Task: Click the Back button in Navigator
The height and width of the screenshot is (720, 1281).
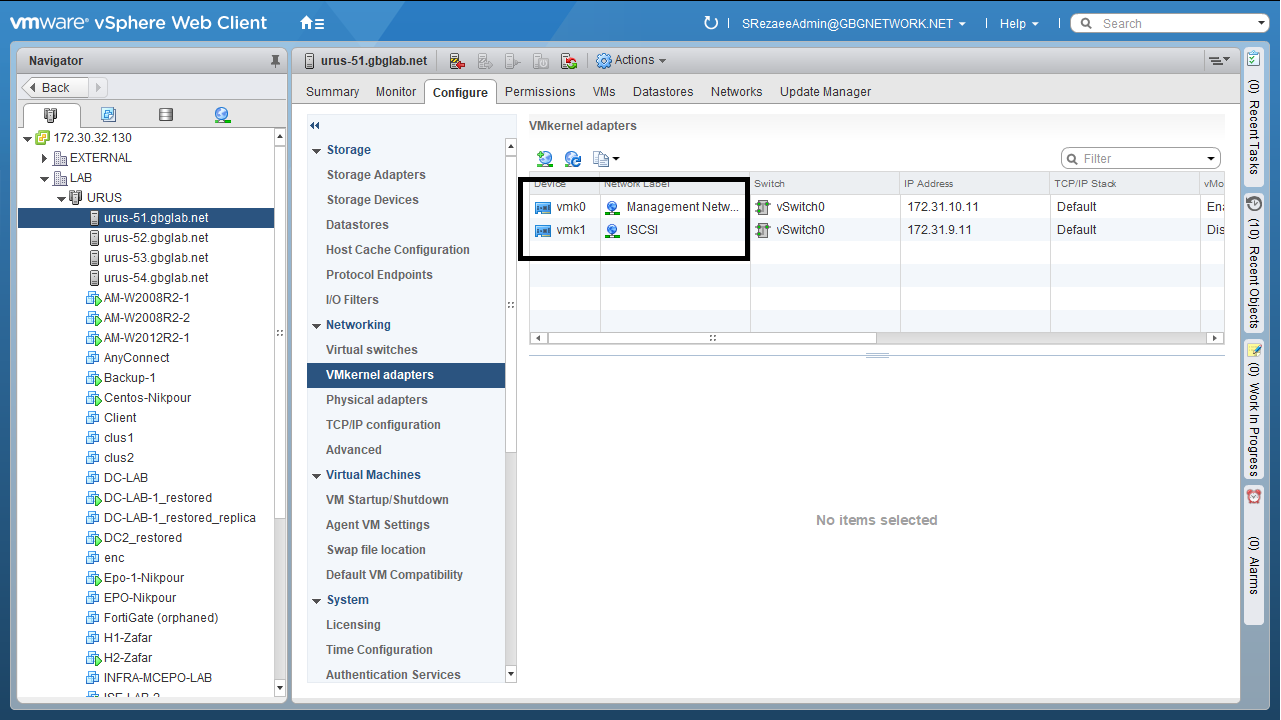Action: [x=56, y=88]
